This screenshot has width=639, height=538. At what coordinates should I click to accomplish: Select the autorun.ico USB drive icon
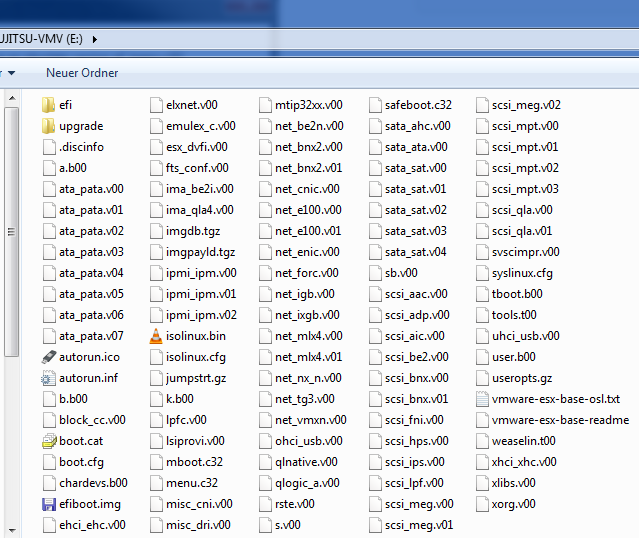click(48, 357)
